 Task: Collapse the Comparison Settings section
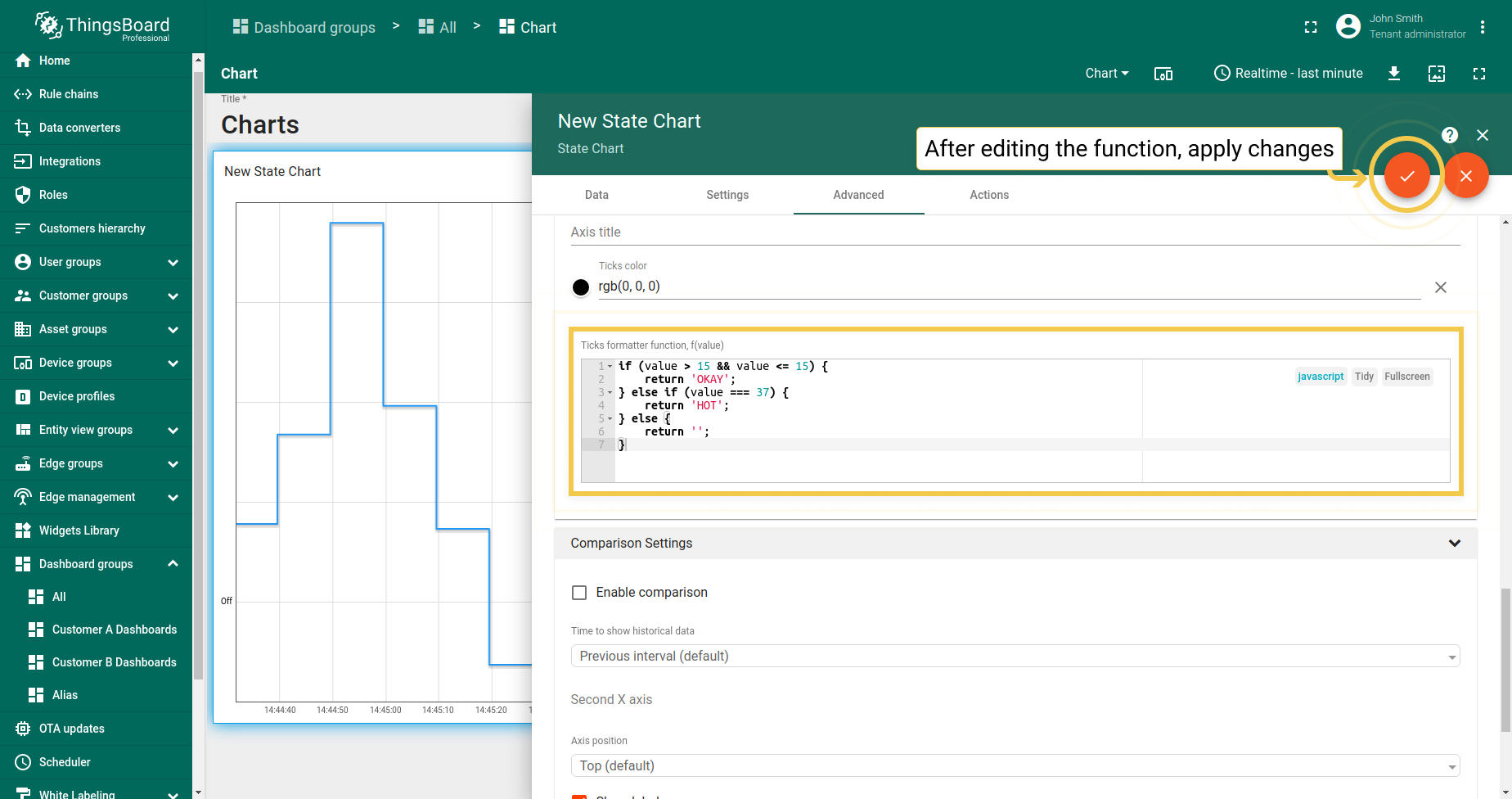tap(1454, 544)
